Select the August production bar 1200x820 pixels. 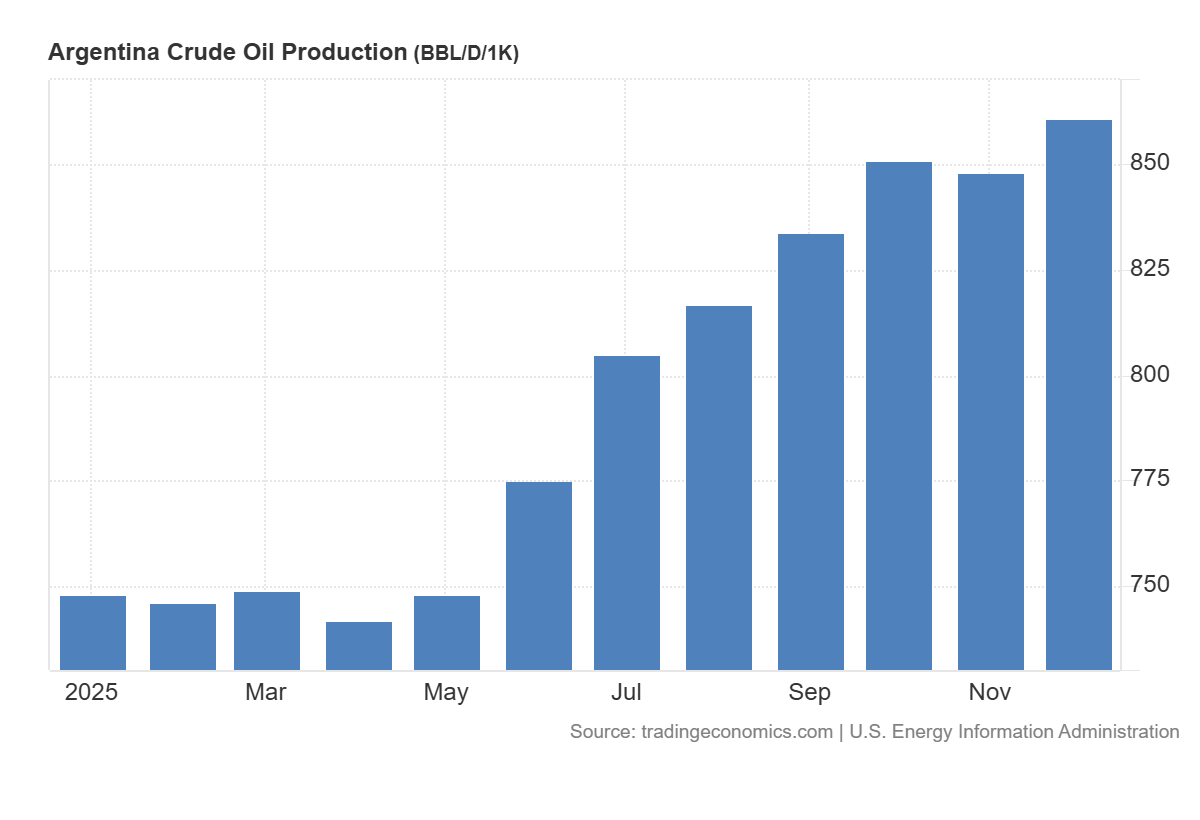click(719, 487)
